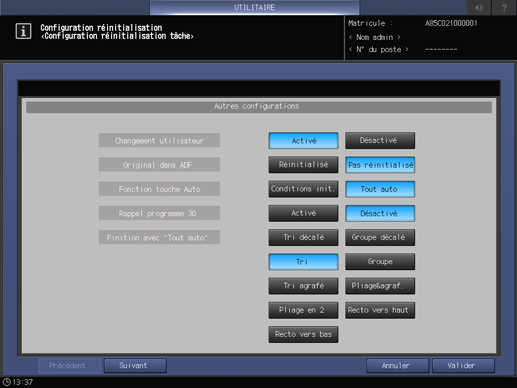Image resolution: width=517 pixels, height=388 pixels.
Task: Select the UTILITAIRE tab
Action: (254, 7)
